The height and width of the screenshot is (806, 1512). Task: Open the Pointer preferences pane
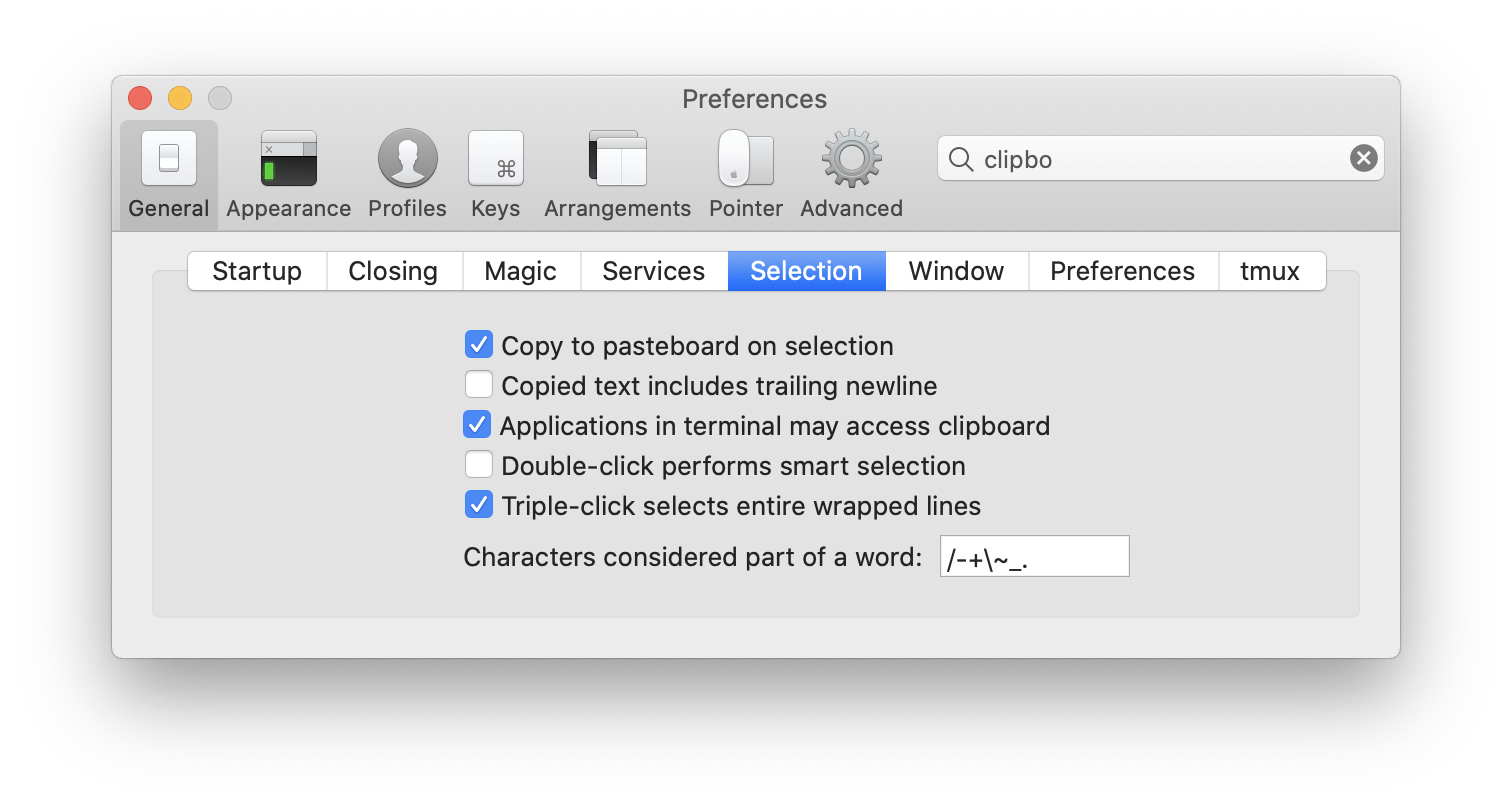[746, 174]
